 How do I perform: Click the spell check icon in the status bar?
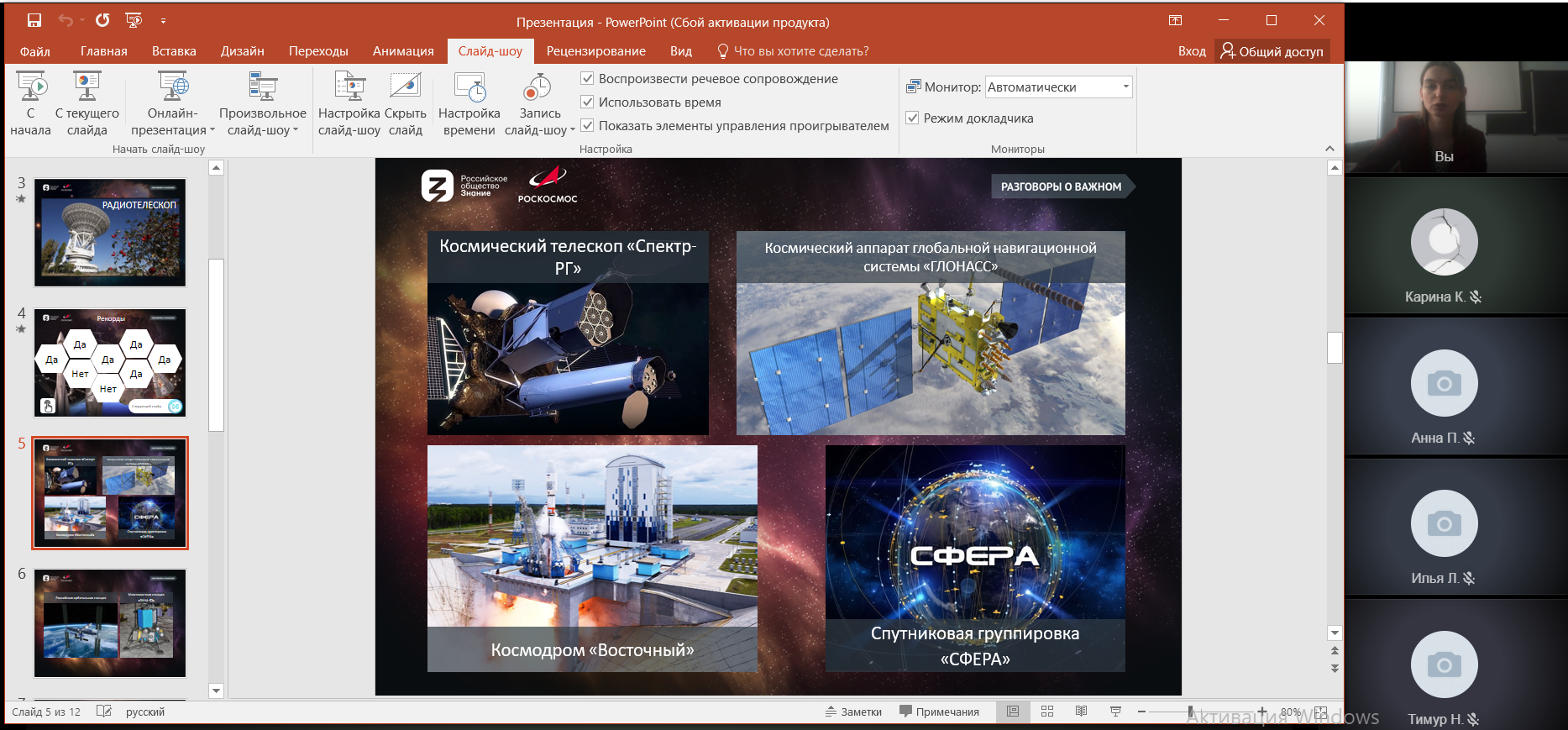104,712
